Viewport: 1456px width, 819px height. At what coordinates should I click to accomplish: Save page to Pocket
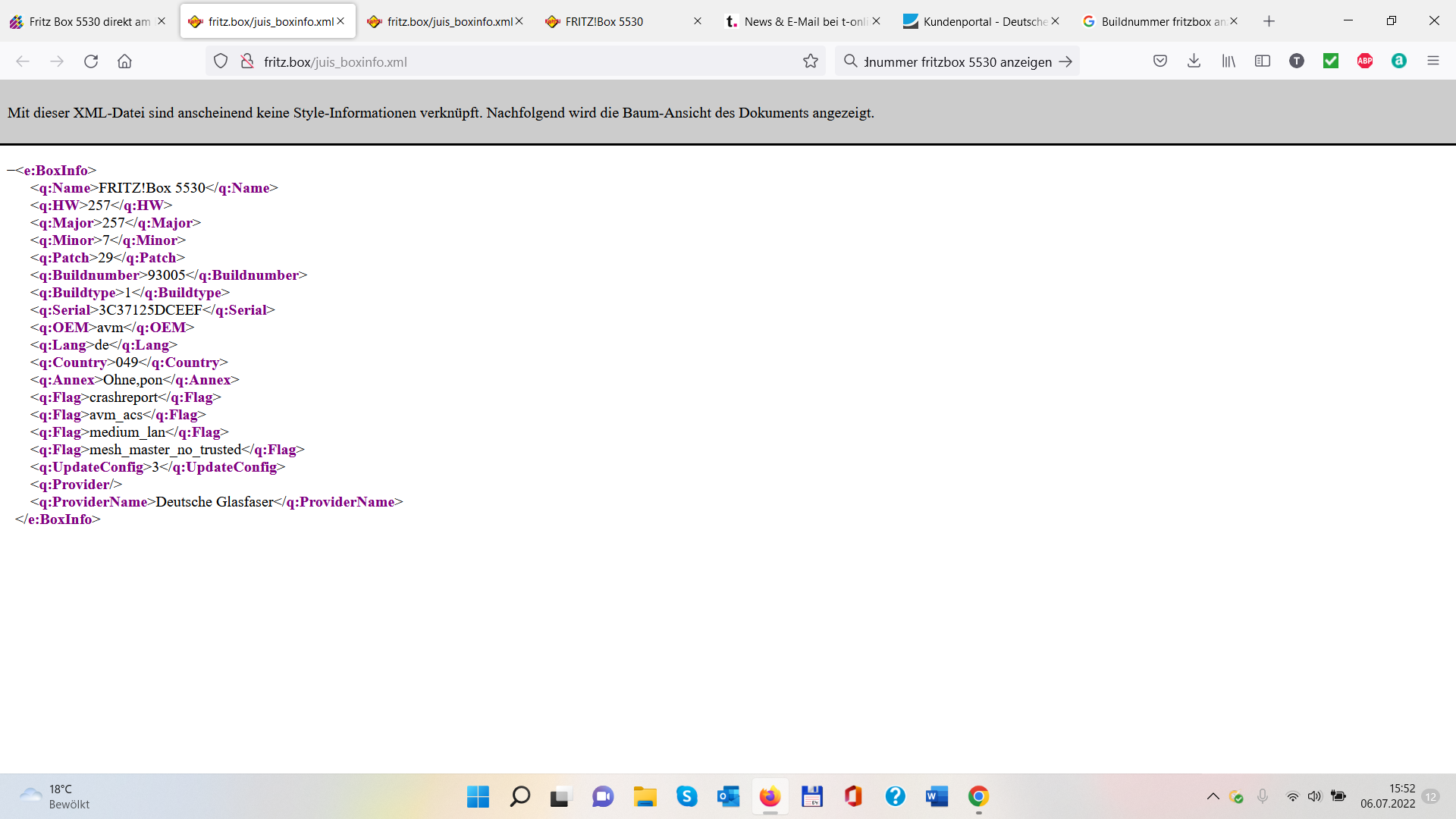pos(1160,61)
